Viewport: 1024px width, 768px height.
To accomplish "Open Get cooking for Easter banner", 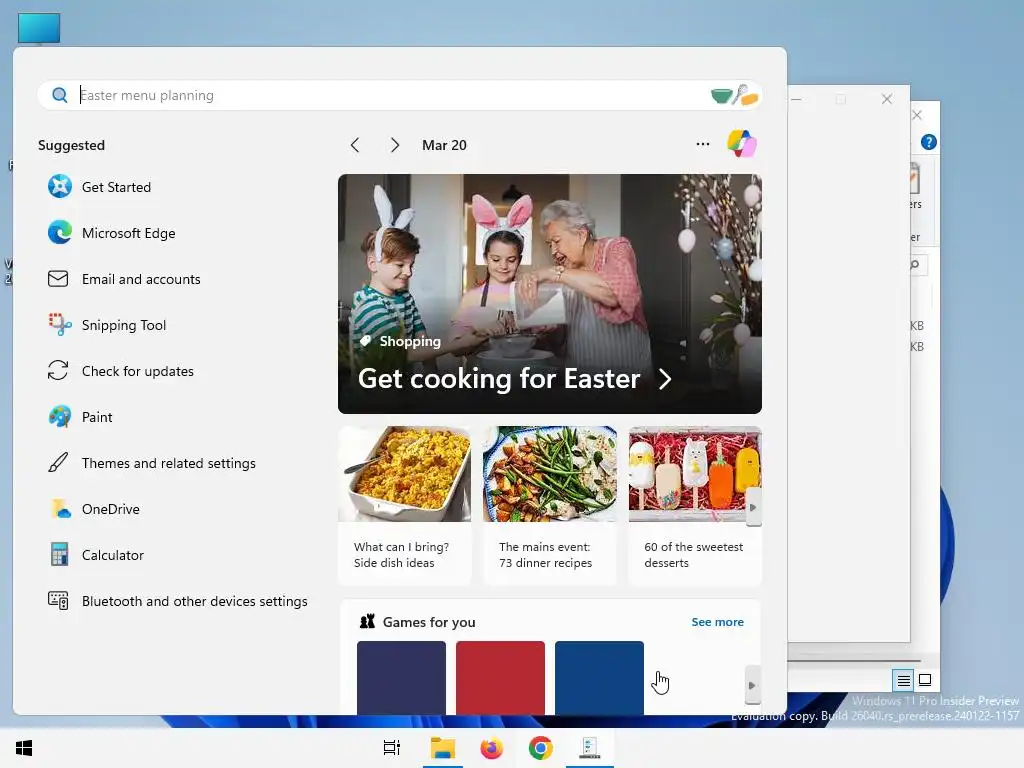I will (550, 294).
